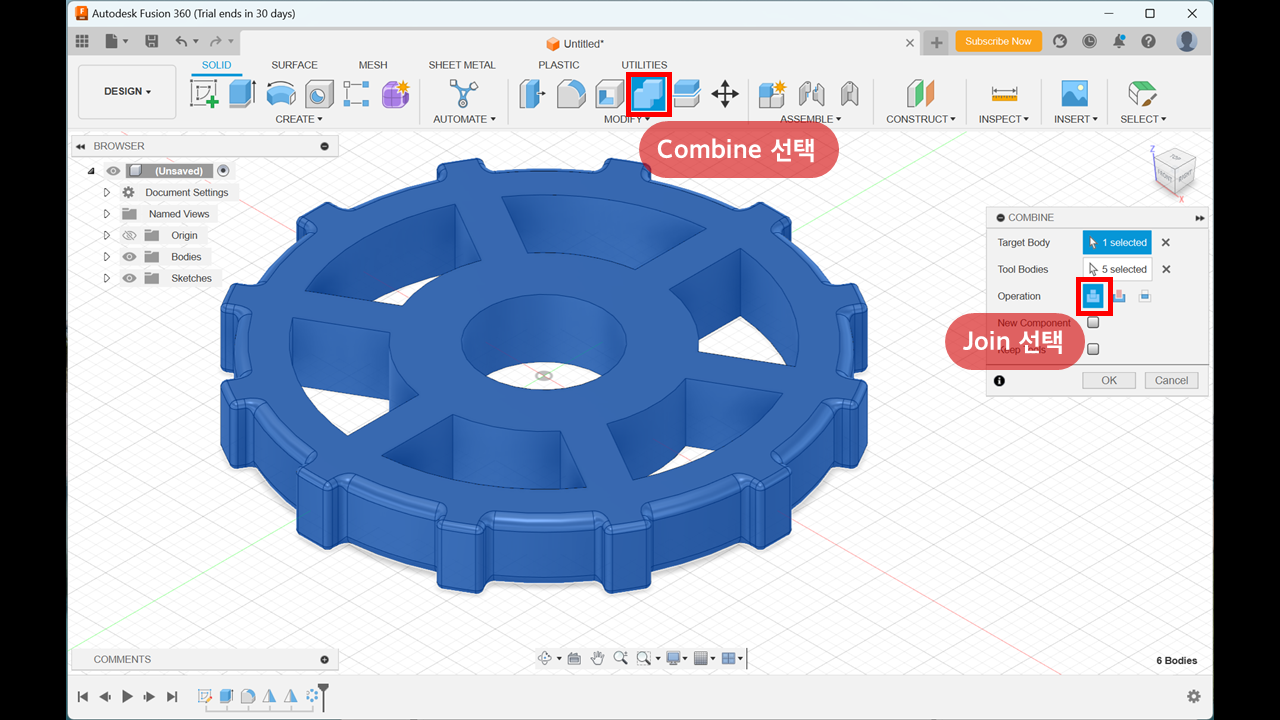Screen dimensions: 1280x720
Task: Open the CONSTRUCT dropdown menu
Action: [x=921, y=119]
